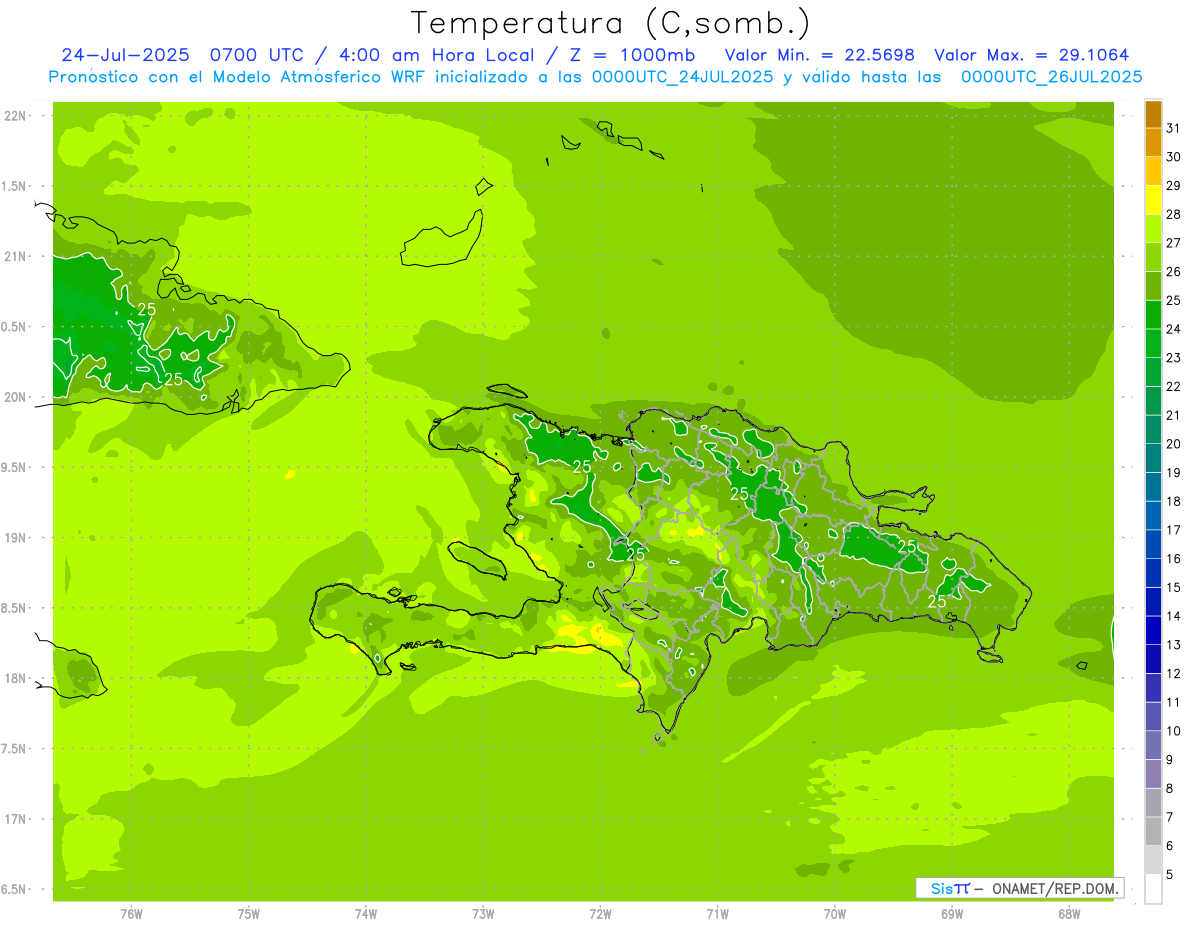
Task: Select the "Z = 1000mb" level text
Action: [x=635, y=55]
